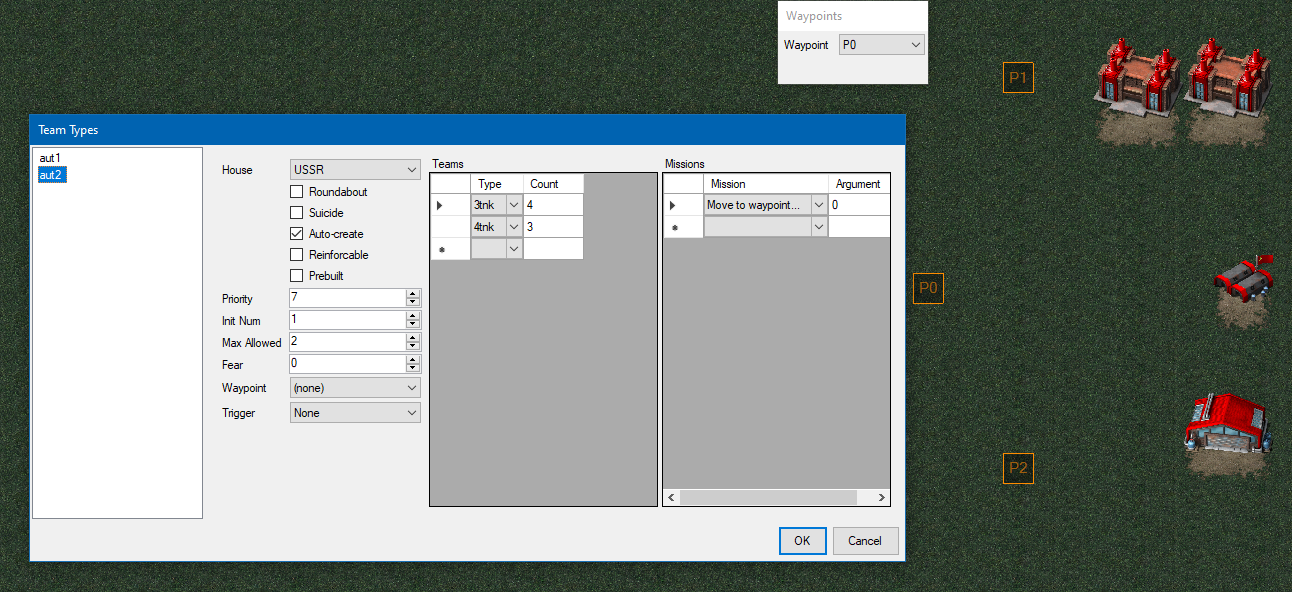Select the Move to waypoint row header
The height and width of the screenshot is (592, 1292).
[x=684, y=205]
